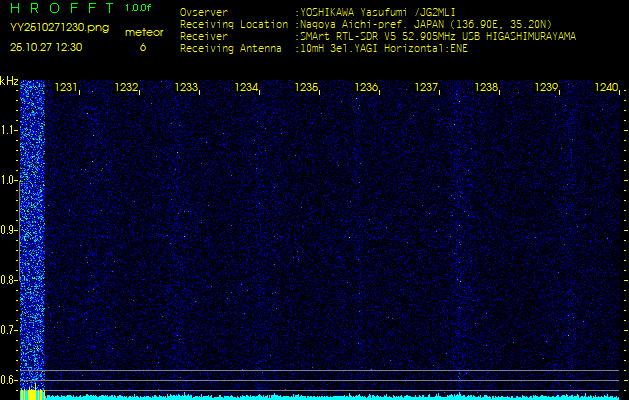Select the 1234 time marker

tap(247, 88)
